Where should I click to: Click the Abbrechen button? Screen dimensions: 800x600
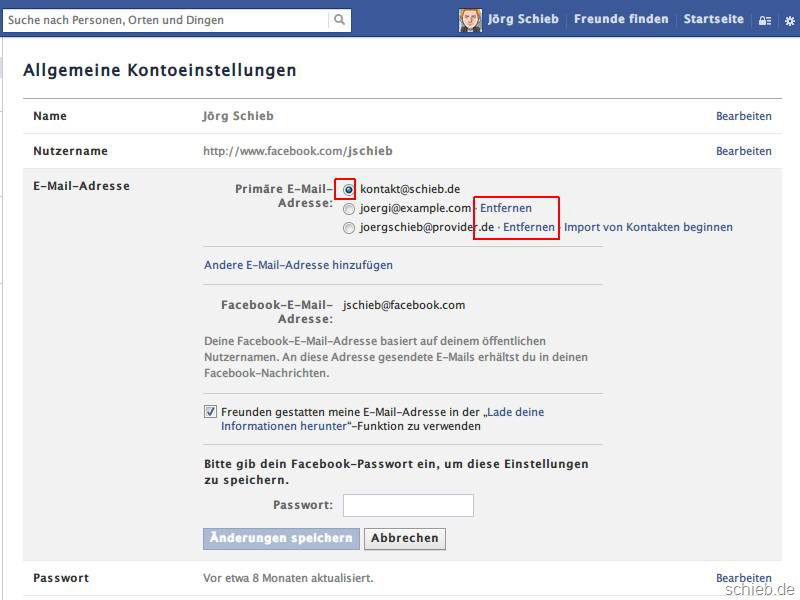coord(405,538)
